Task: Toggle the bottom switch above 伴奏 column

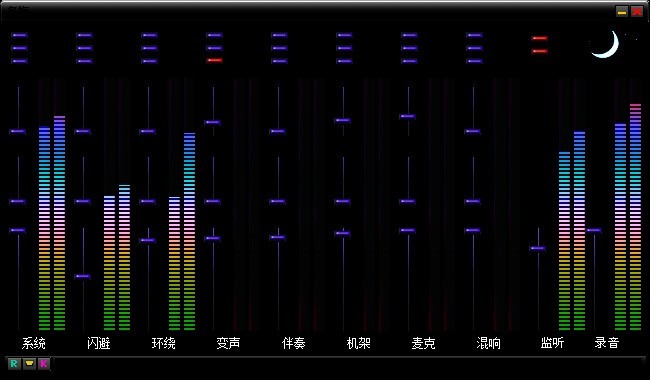Action: [x=279, y=61]
